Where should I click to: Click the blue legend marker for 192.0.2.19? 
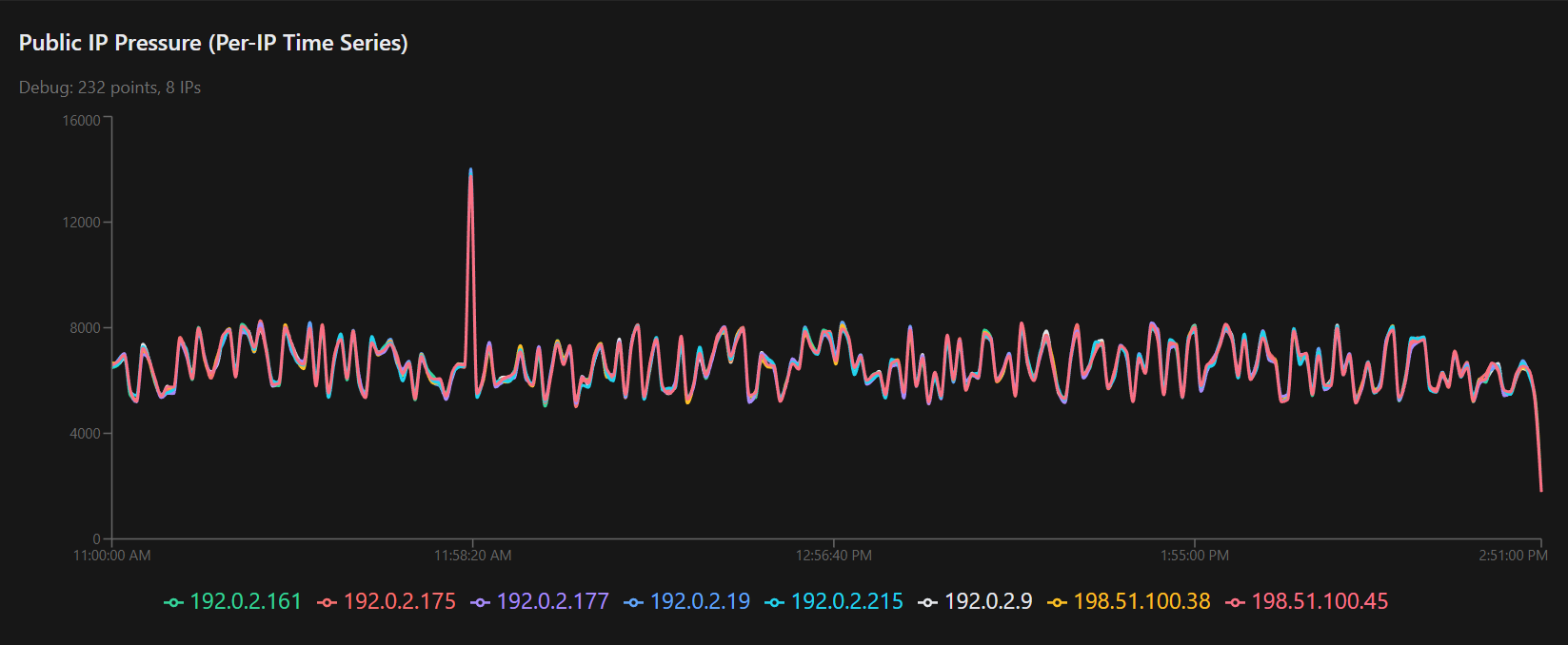pyautogui.click(x=633, y=602)
